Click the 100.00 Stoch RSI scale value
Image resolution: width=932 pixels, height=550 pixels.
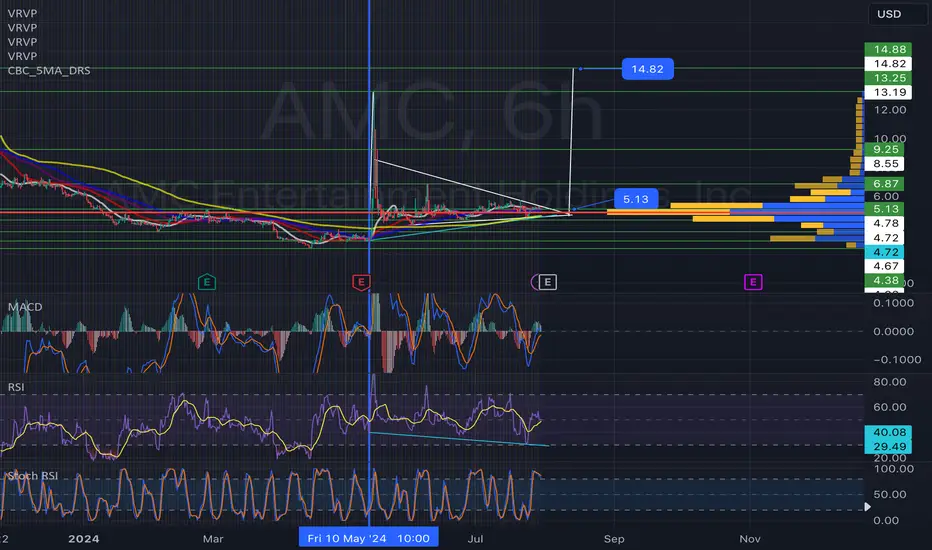click(893, 469)
